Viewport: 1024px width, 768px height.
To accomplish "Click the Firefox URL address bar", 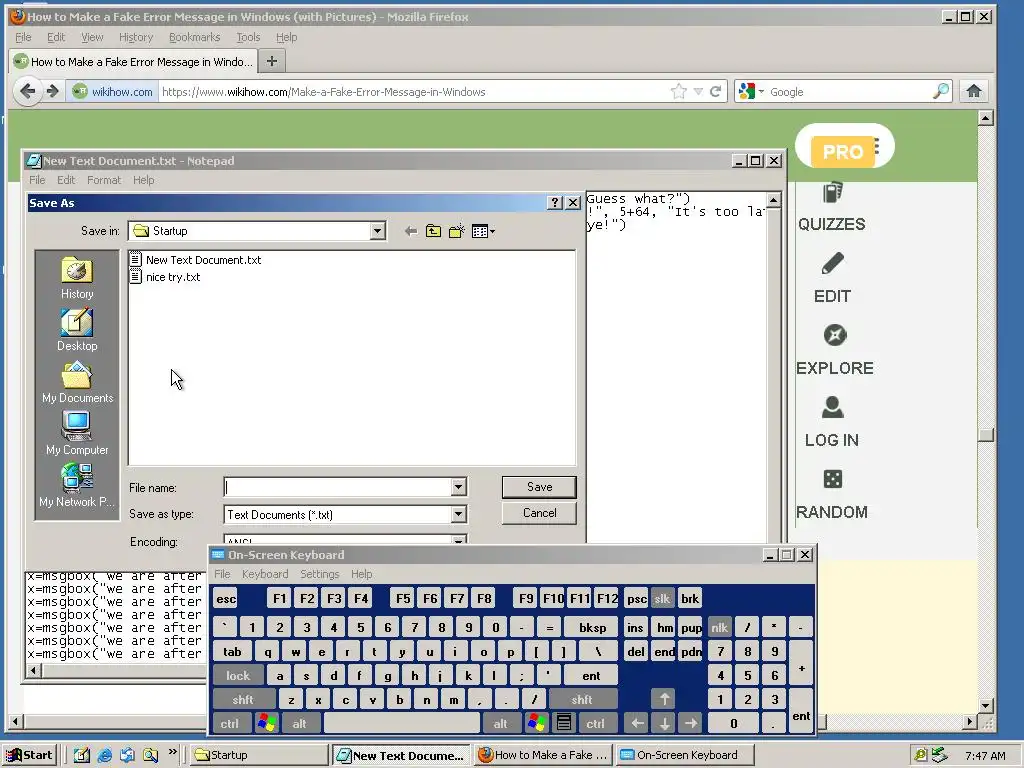I will point(414,91).
